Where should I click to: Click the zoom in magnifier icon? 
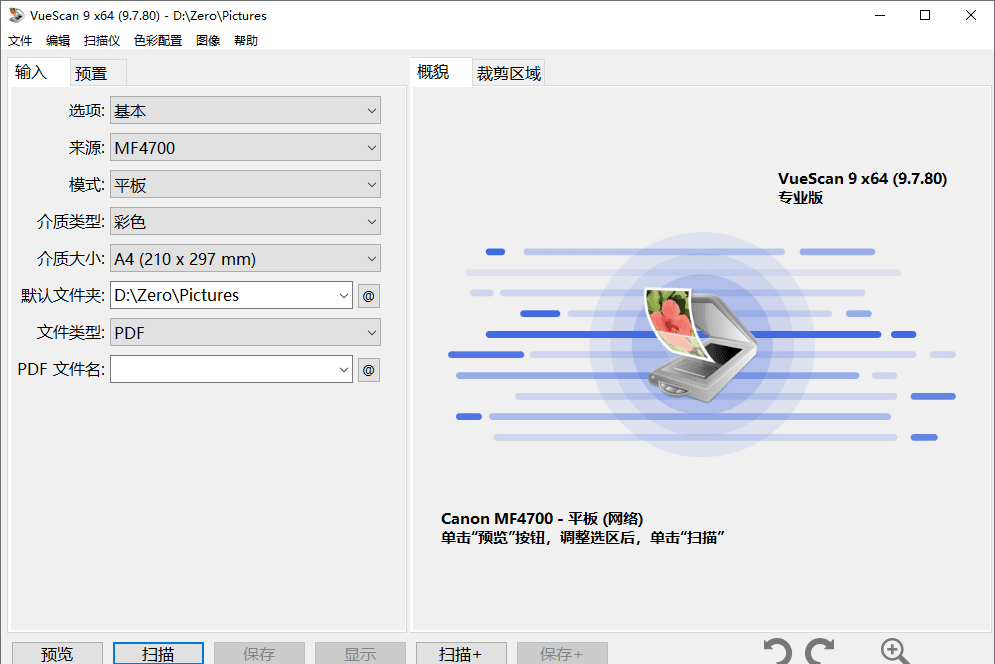tap(895, 652)
